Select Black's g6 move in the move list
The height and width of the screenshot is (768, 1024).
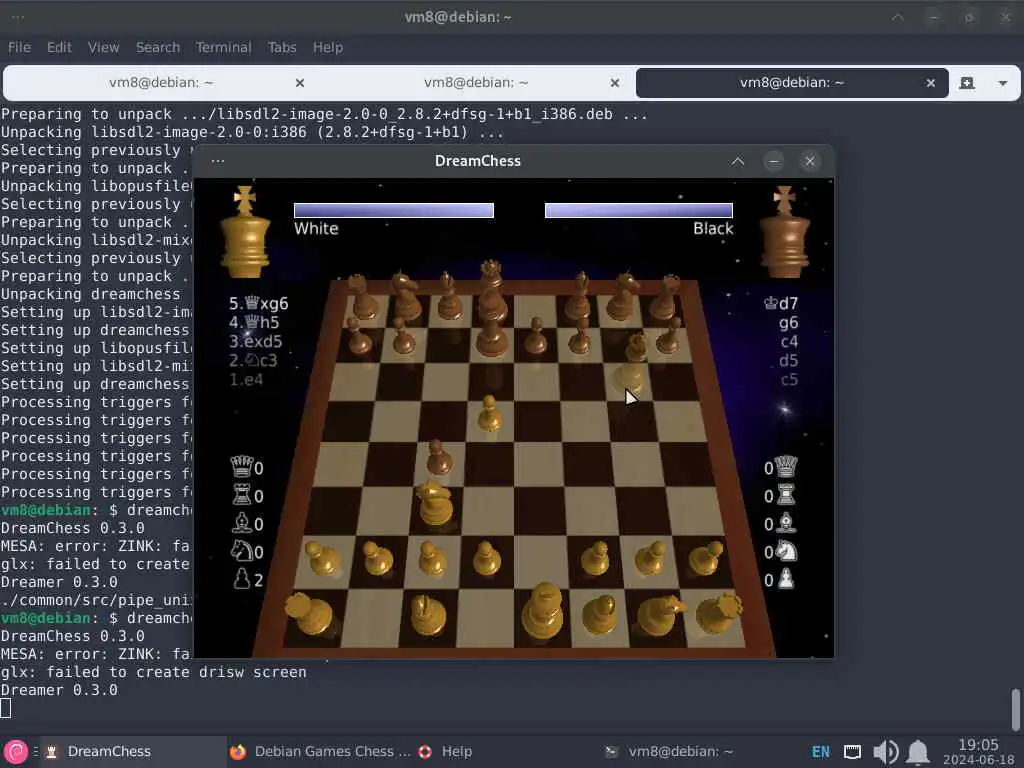point(788,323)
